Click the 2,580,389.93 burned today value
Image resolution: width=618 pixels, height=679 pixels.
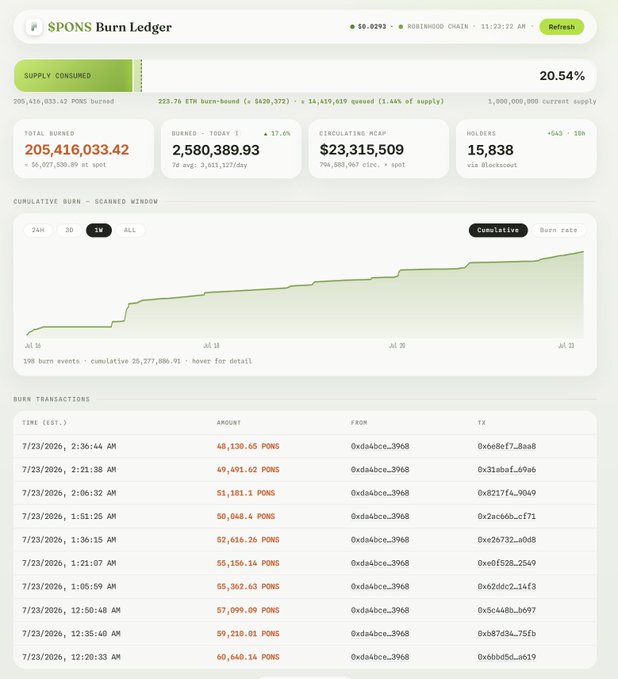(x=216, y=150)
